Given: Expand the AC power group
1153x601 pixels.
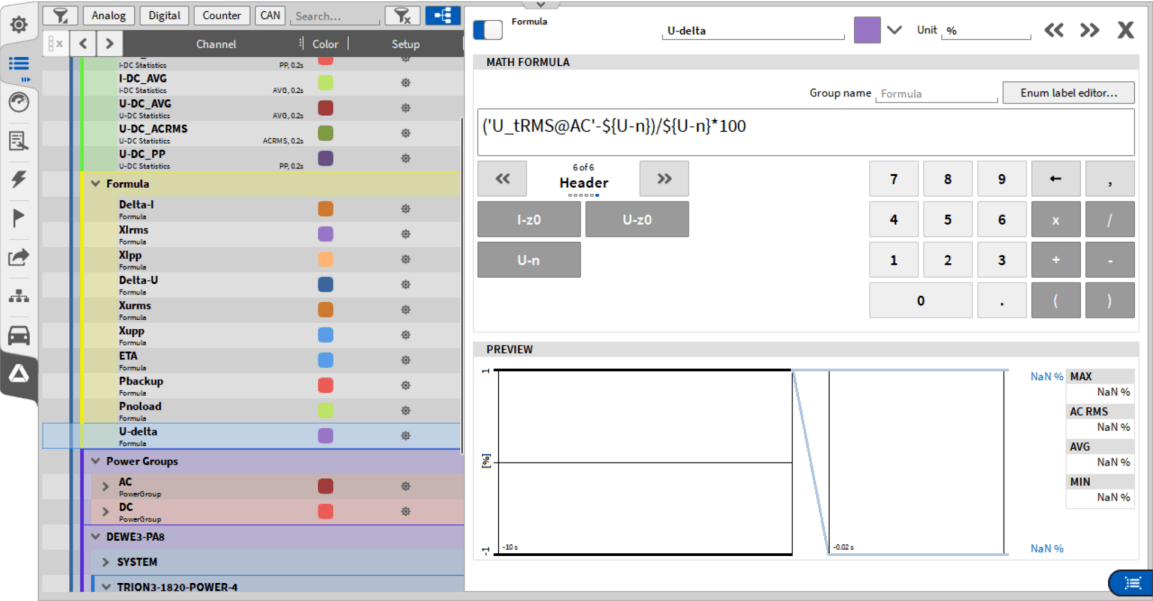Looking at the screenshot, I should click(x=106, y=486).
